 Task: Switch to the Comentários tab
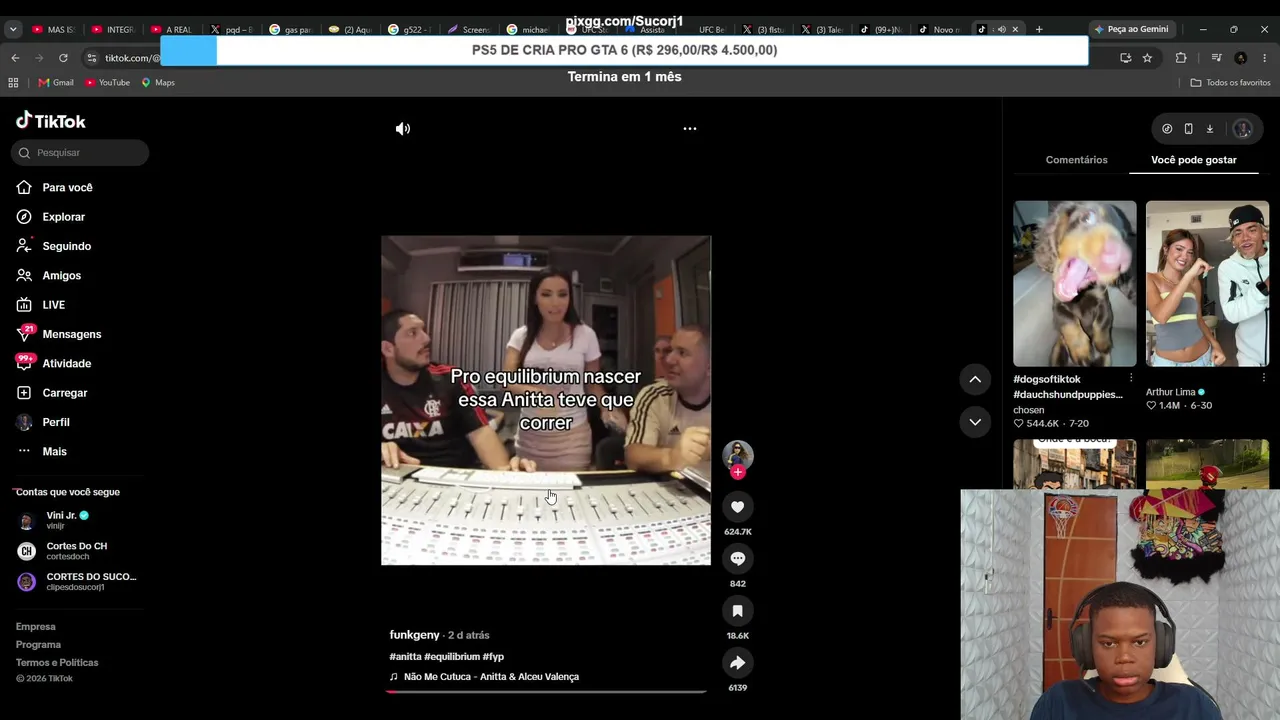pos(1076,160)
